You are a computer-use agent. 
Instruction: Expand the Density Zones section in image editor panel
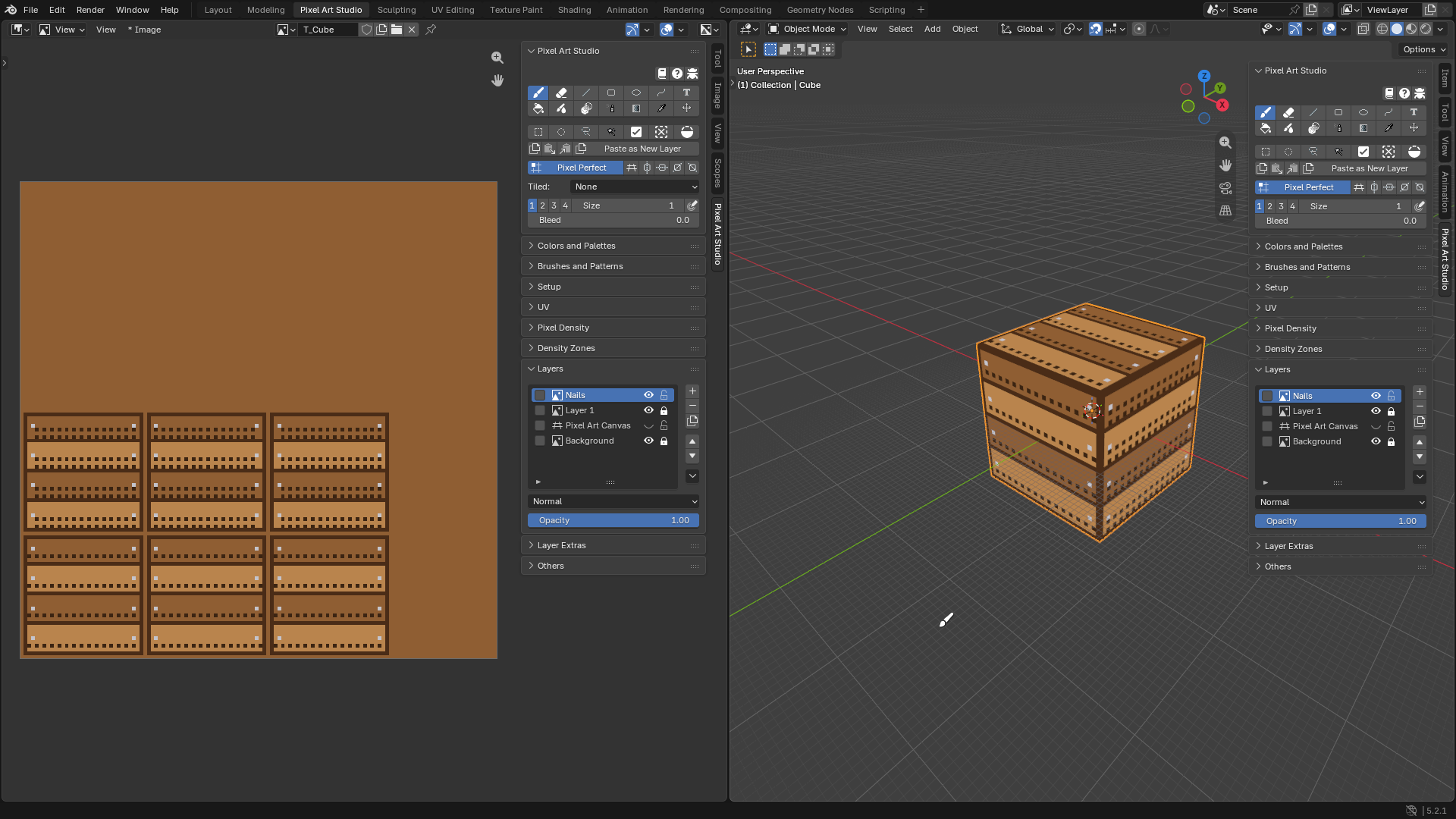[x=613, y=348]
